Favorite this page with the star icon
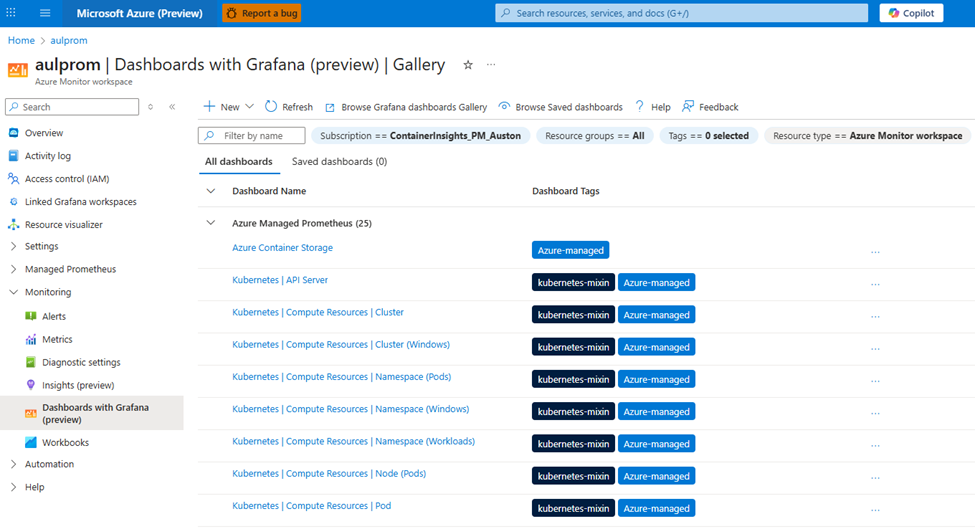Image resolution: width=975 pixels, height=529 pixels. coord(468,65)
